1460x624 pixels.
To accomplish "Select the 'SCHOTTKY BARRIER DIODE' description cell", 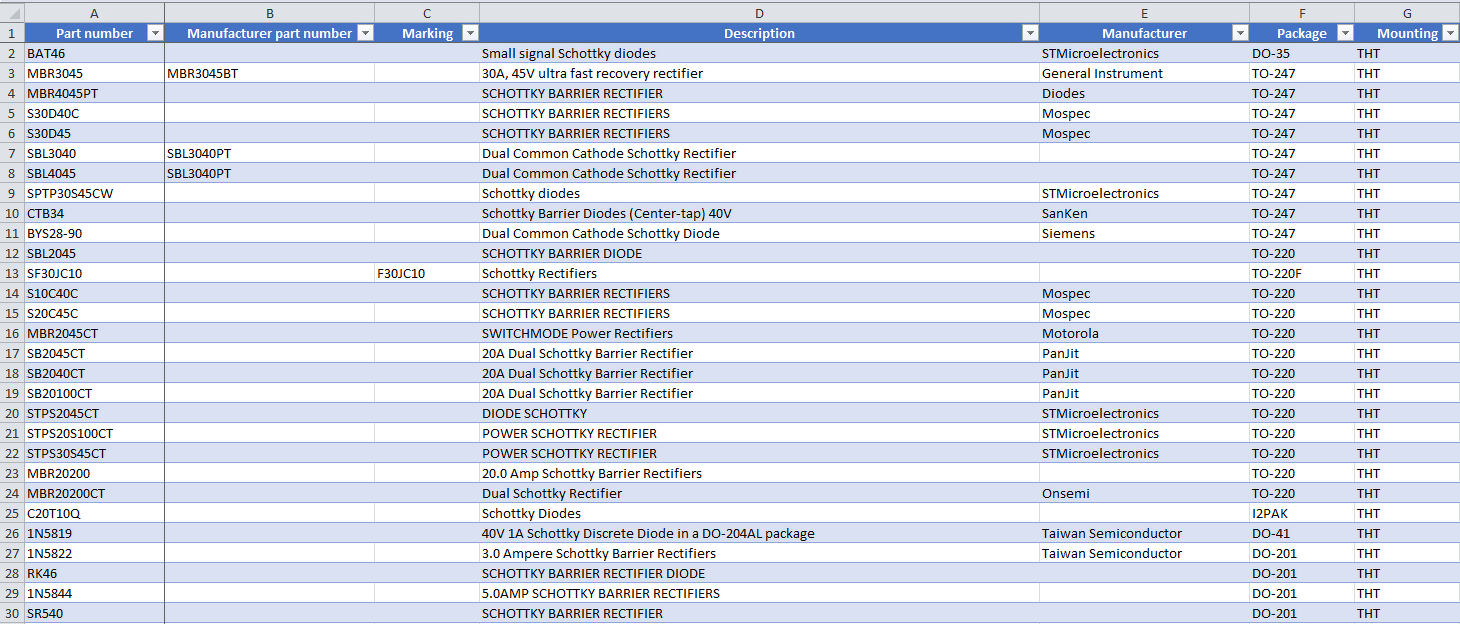I will (760, 253).
